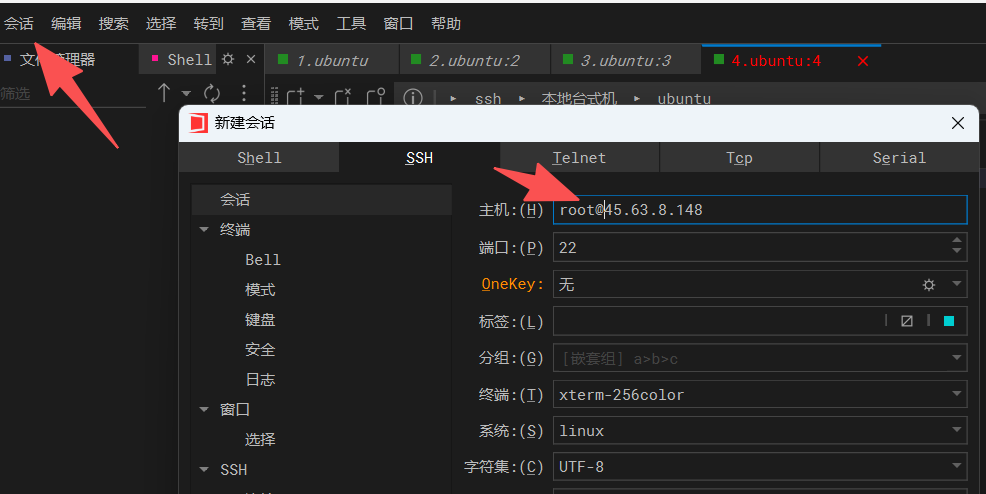Increase port with up stepper arrow
Viewport: 986px width, 494px height.
(956, 240)
